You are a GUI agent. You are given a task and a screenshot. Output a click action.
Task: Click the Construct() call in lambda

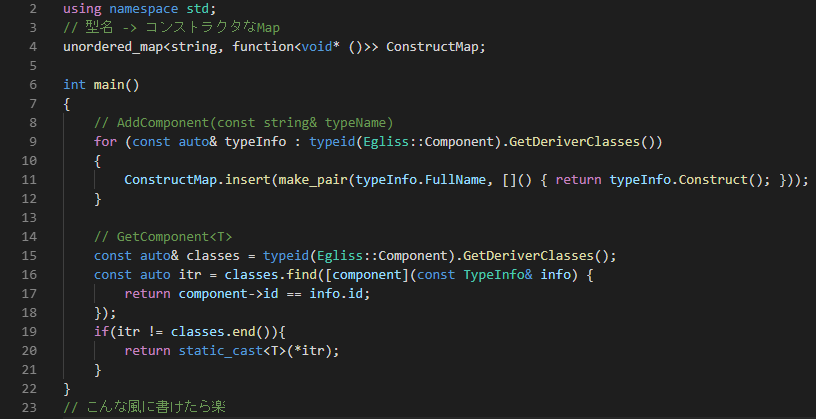click(720, 180)
